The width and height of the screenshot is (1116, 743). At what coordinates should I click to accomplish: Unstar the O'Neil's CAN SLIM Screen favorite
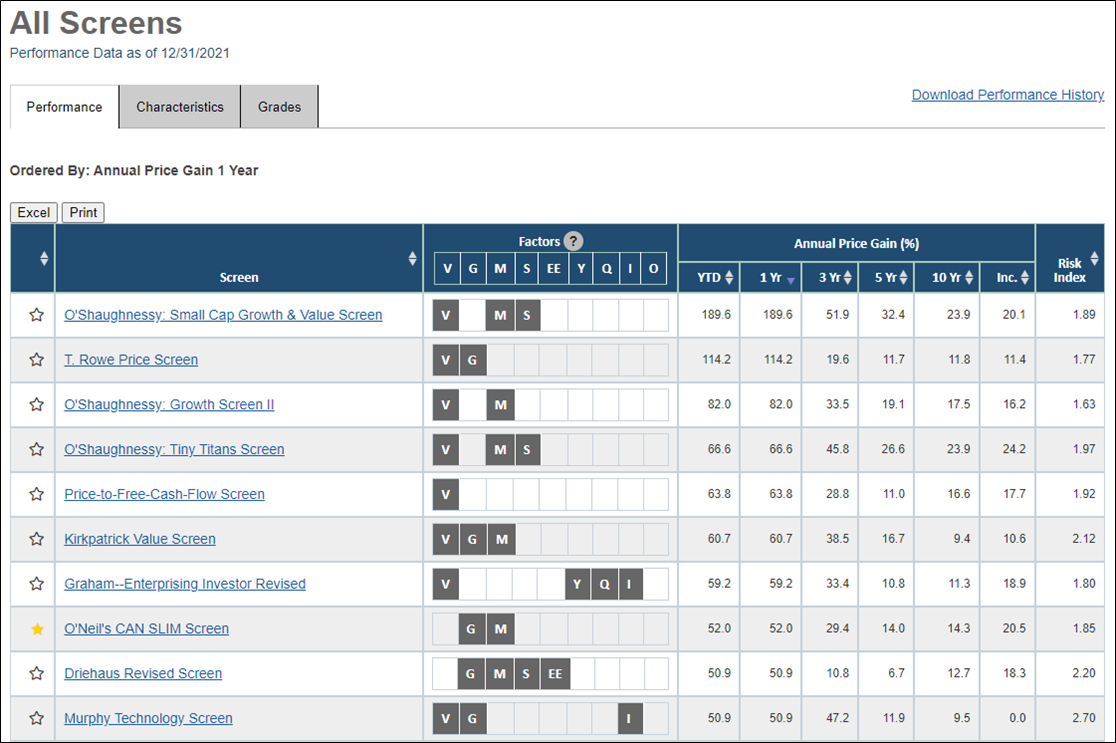coord(37,628)
